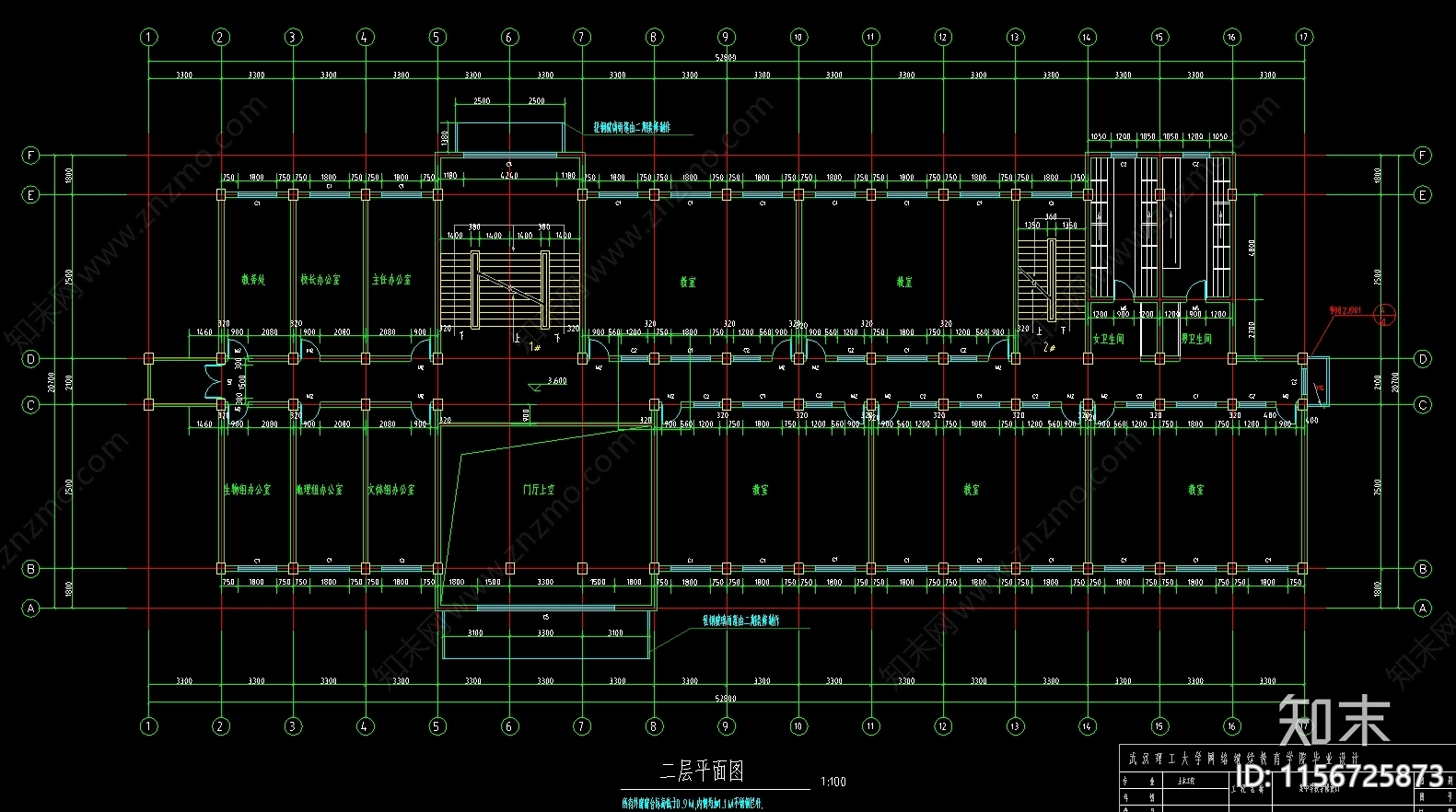Click axis bubble F on the right side
The width and height of the screenshot is (1456, 812).
[x=1423, y=156]
